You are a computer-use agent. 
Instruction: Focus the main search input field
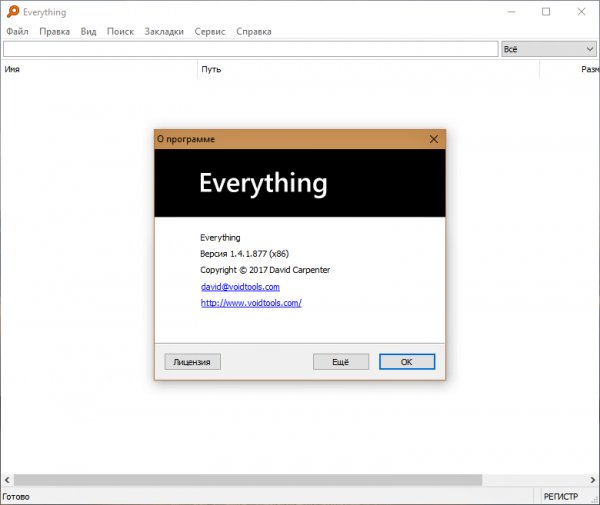coord(251,49)
